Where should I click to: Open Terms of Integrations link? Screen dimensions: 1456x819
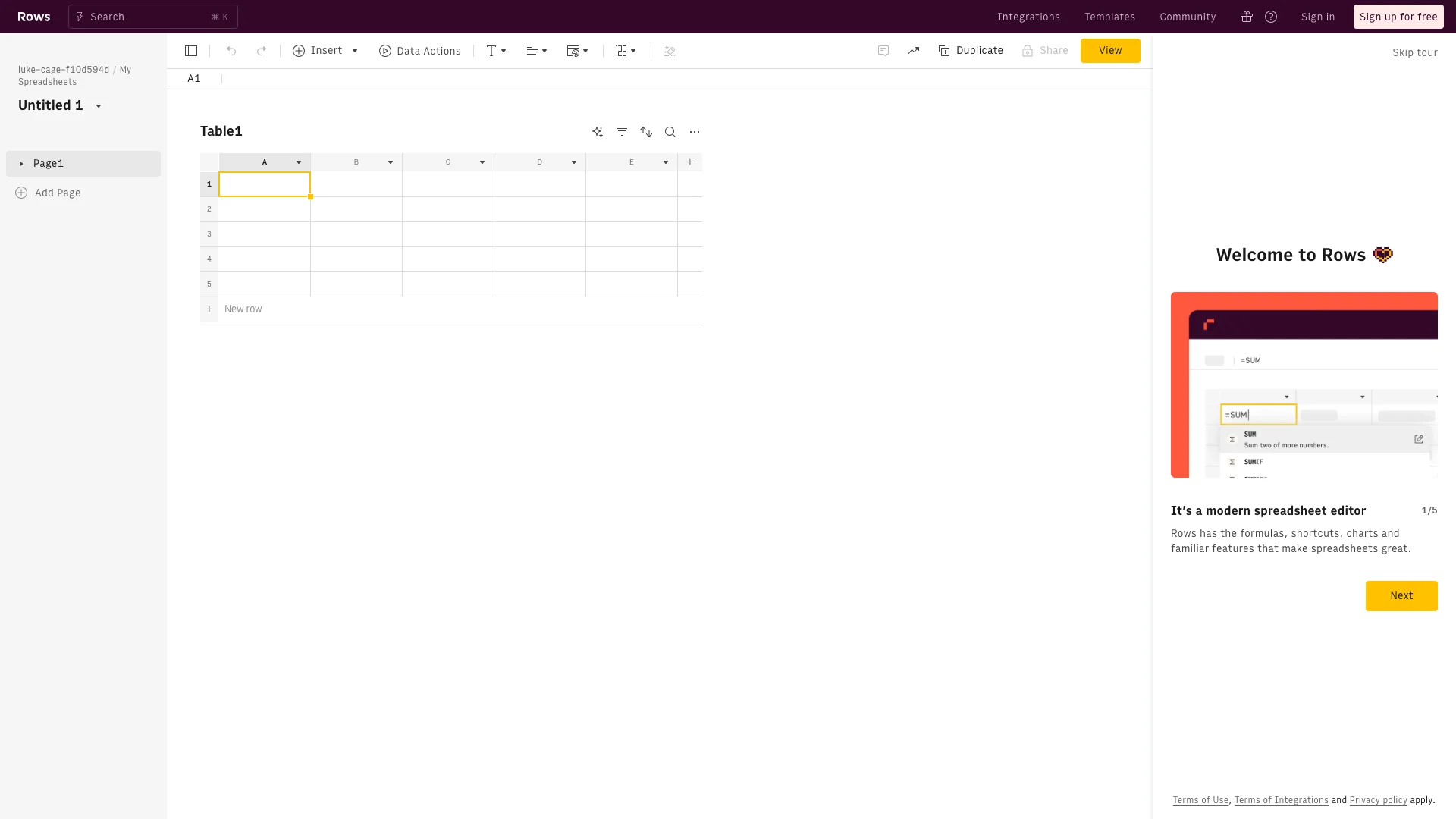click(x=1281, y=800)
